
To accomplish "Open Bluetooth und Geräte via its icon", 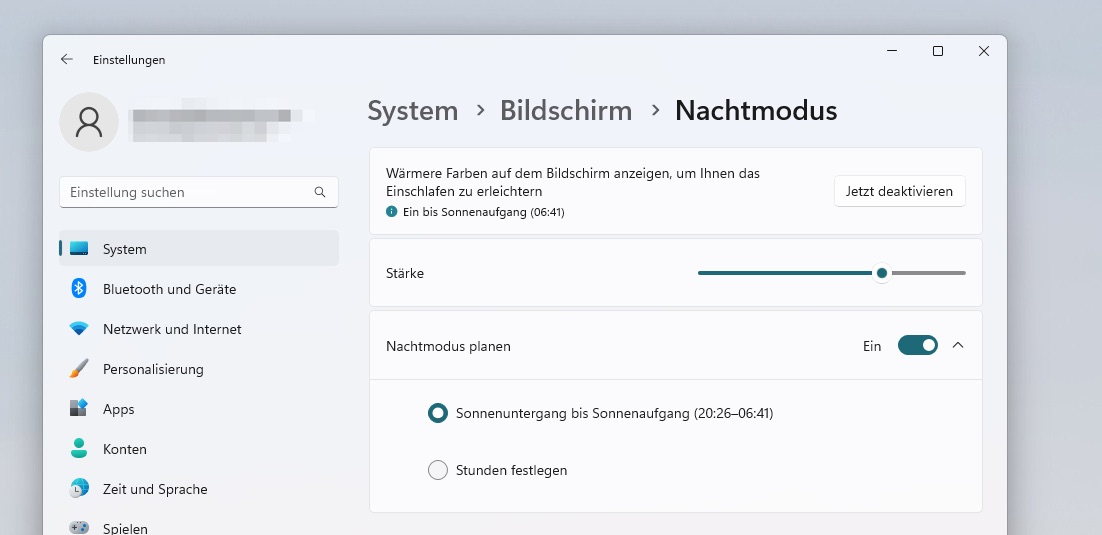I will pos(79,289).
